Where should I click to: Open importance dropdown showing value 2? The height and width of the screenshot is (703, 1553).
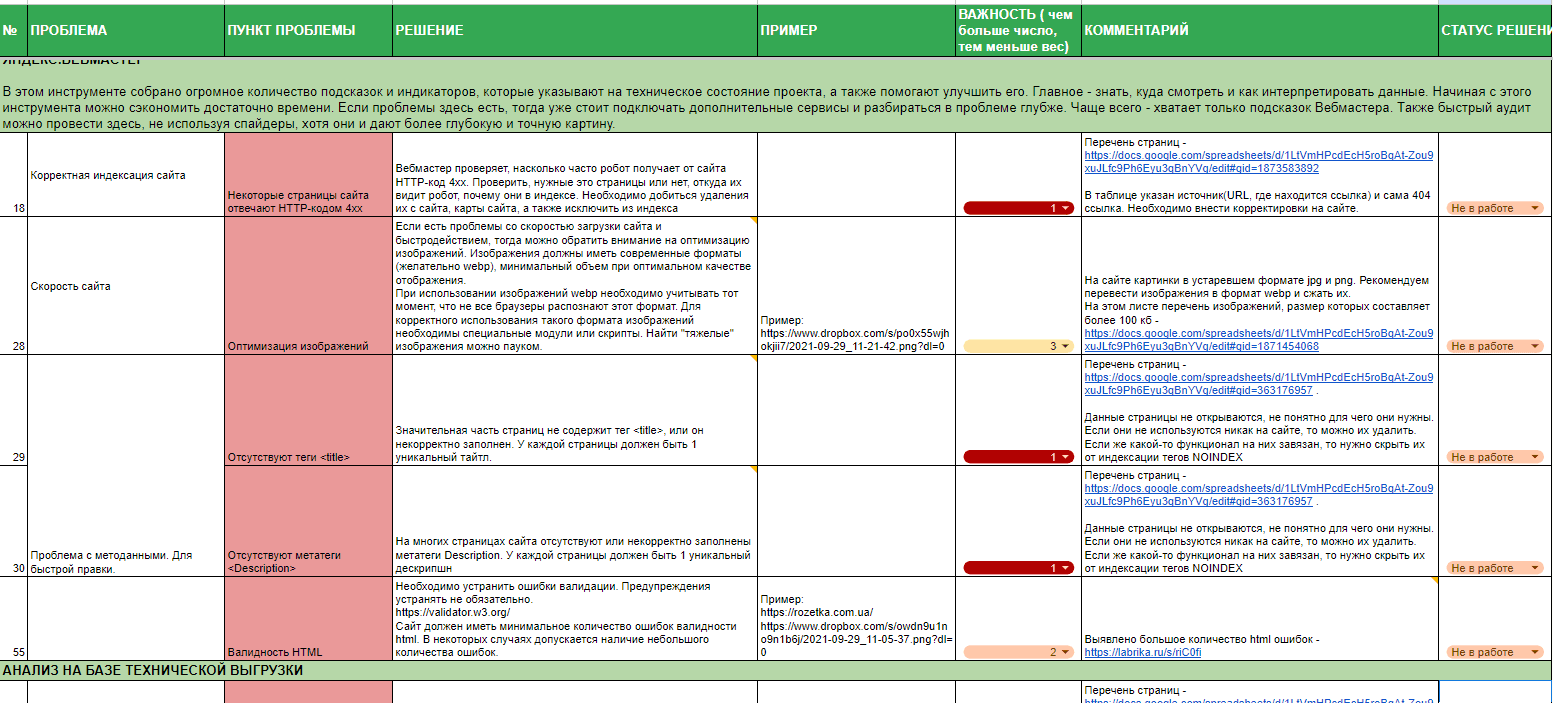tap(1017, 652)
